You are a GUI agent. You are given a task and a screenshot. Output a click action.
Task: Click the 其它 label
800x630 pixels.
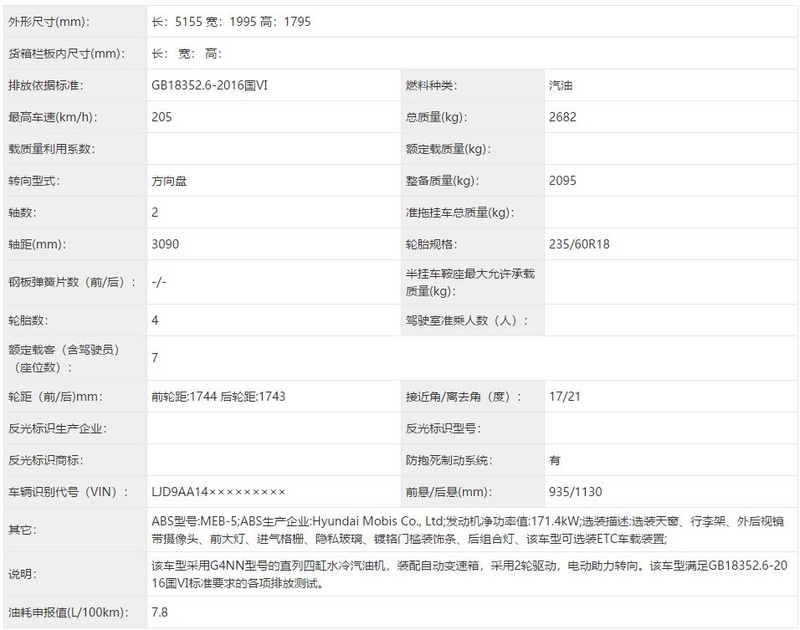pyautogui.click(x=22, y=531)
